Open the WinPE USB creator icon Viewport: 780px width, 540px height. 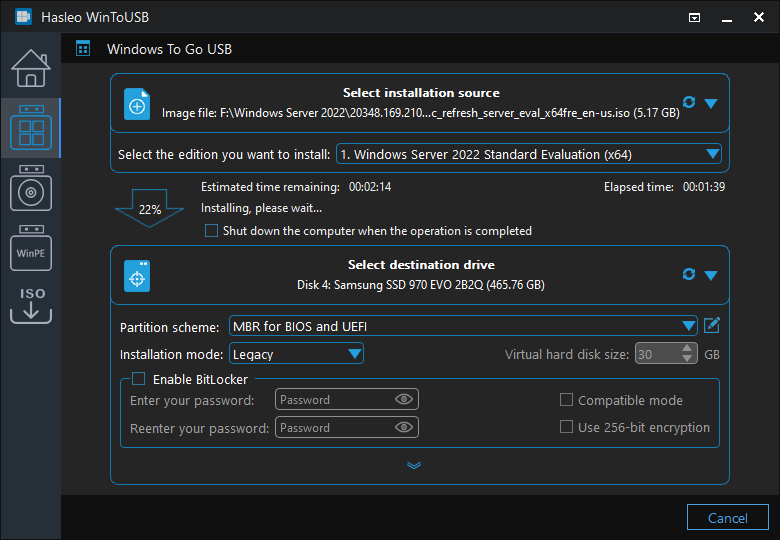[31, 248]
